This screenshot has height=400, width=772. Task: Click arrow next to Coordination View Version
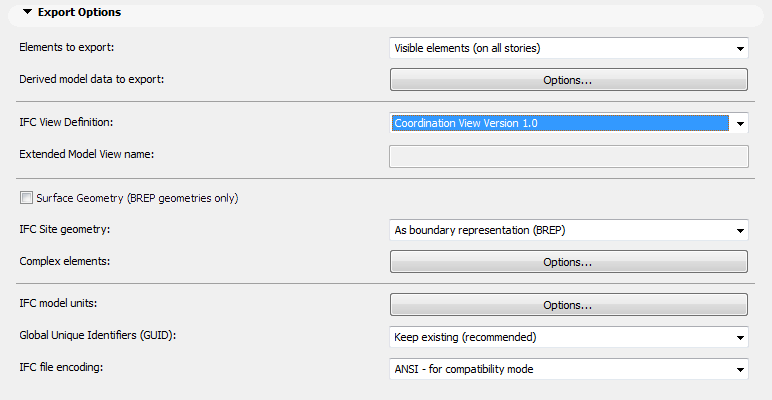740,124
